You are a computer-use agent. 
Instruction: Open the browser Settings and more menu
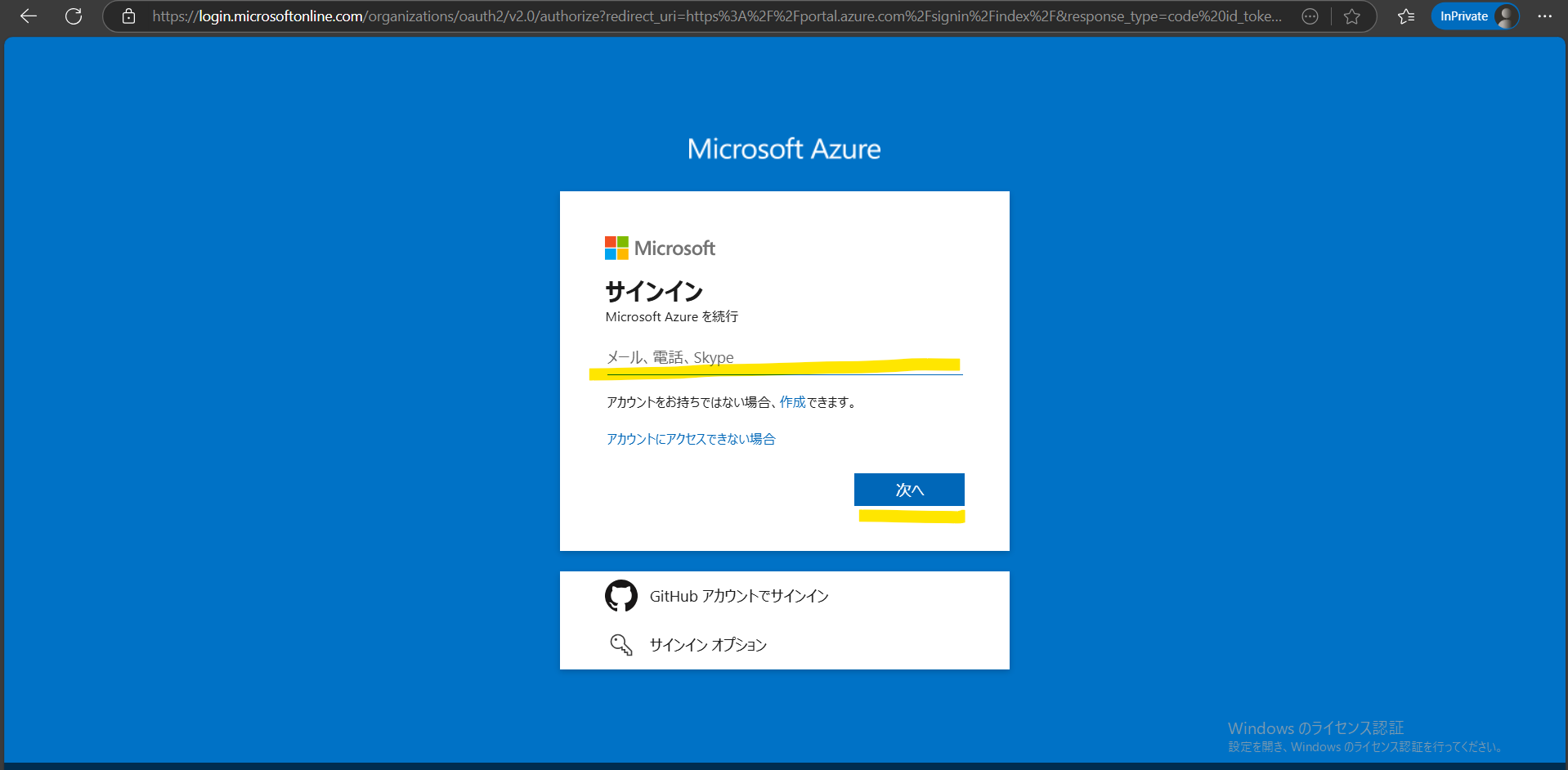point(1544,16)
